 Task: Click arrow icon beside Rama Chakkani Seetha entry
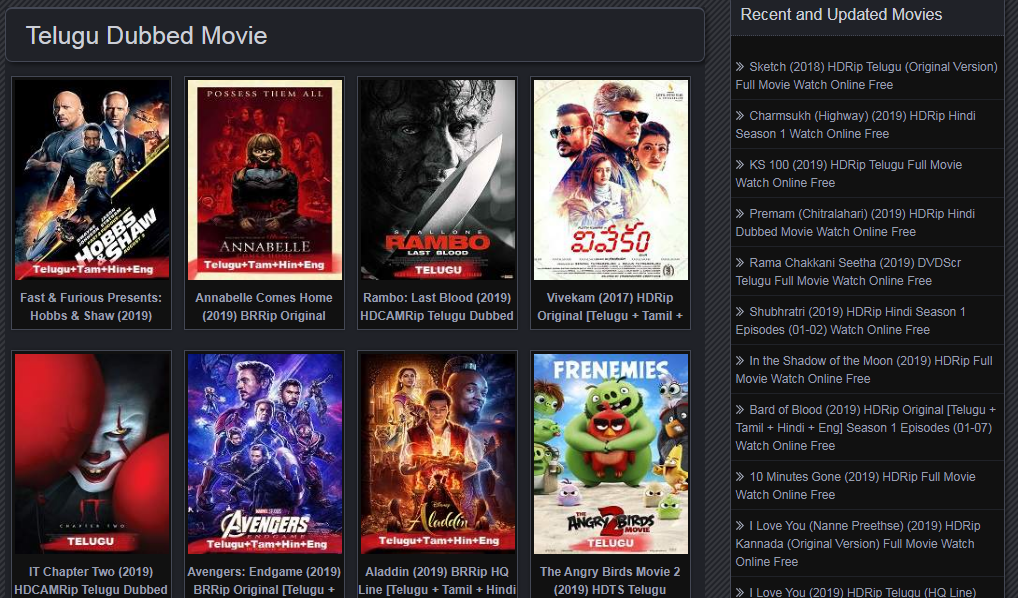[740, 262]
